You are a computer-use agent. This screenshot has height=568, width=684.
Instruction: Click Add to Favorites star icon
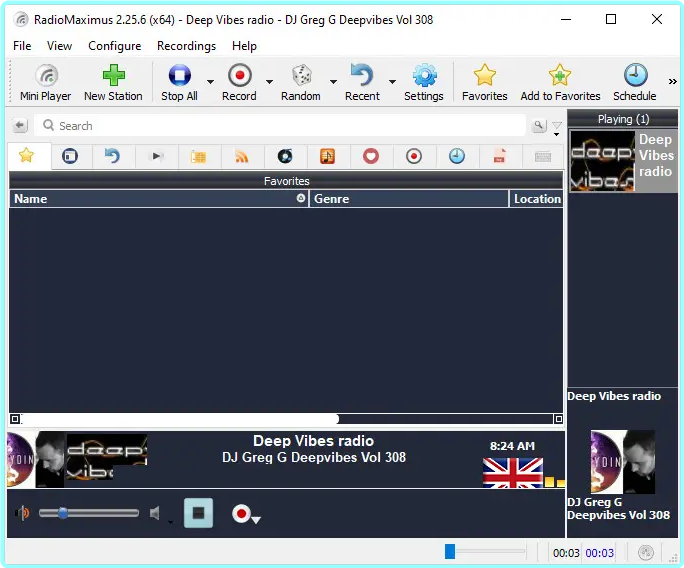tap(560, 82)
